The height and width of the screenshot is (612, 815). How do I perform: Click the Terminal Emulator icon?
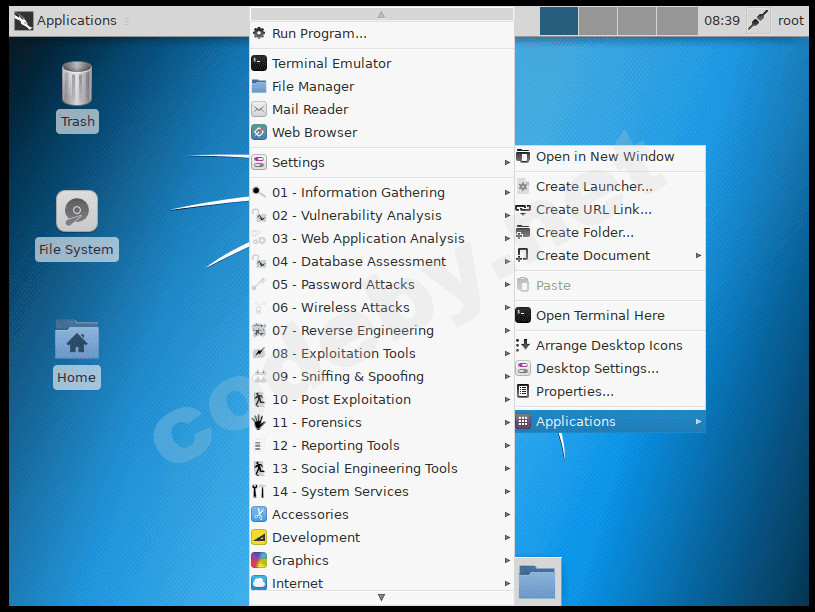pos(259,63)
